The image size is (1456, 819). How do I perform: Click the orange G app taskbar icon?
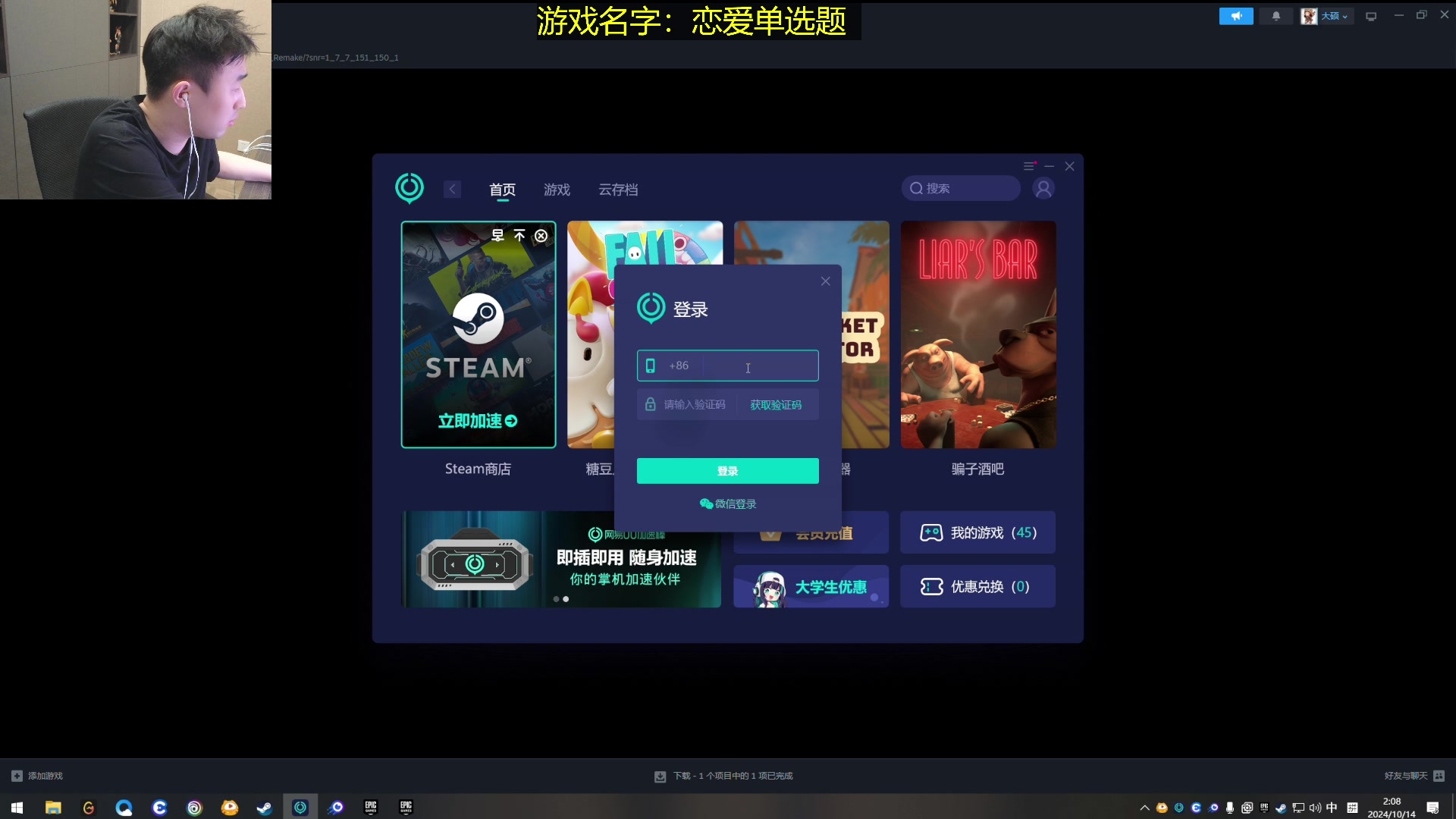(x=89, y=808)
